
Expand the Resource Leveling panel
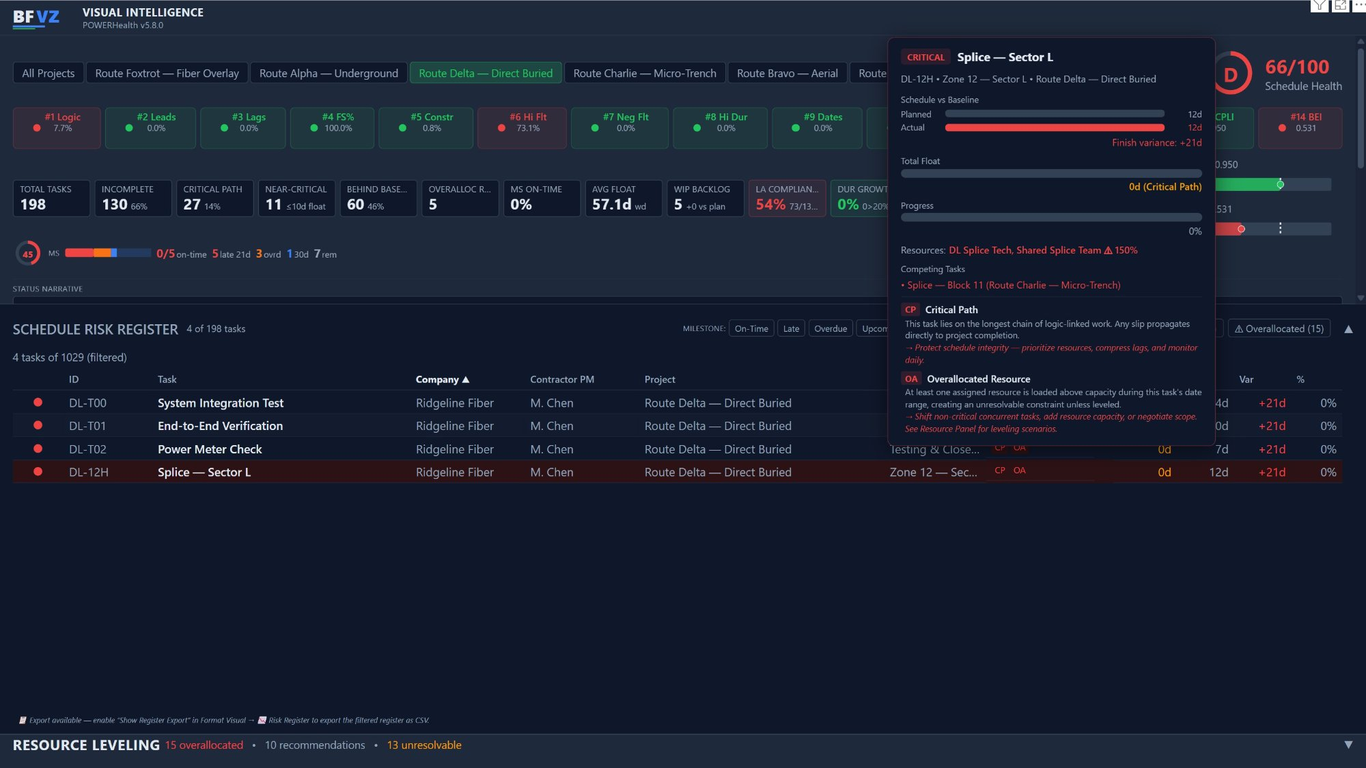1348,745
